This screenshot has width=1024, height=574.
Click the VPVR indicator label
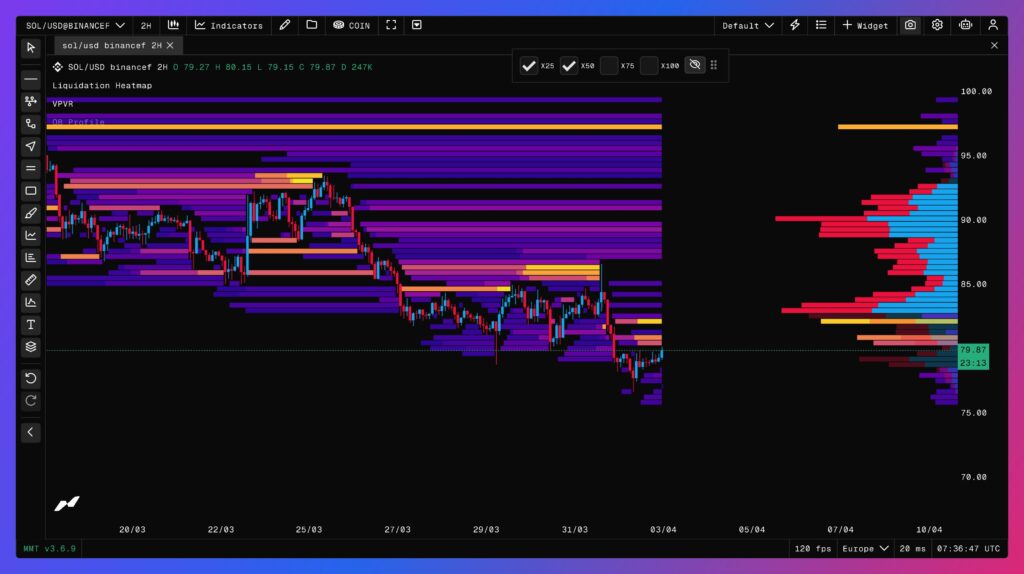pyautogui.click(x=63, y=103)
